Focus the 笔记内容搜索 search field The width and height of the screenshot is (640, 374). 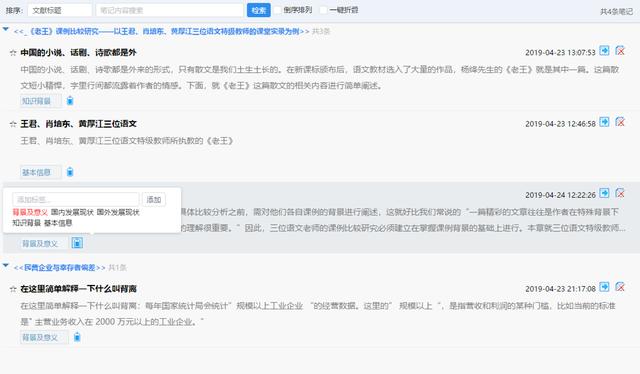pos(169,10)
